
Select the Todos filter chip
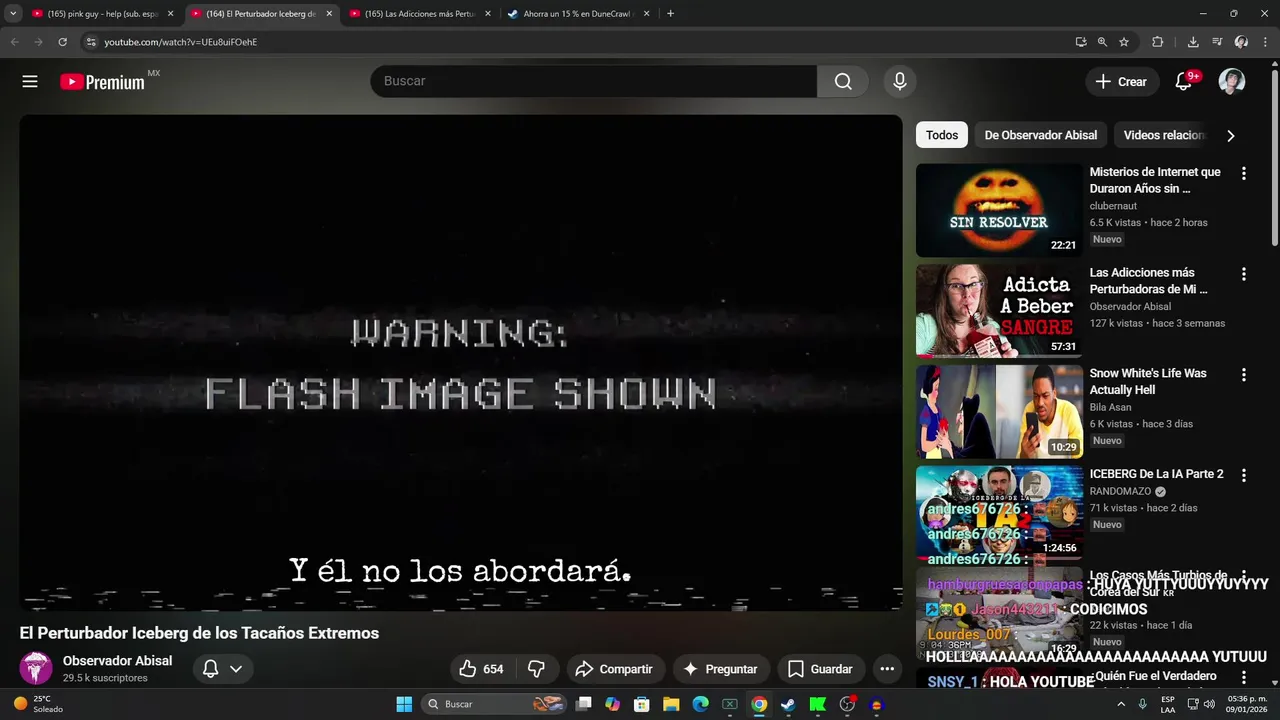(x=942, y=135)
